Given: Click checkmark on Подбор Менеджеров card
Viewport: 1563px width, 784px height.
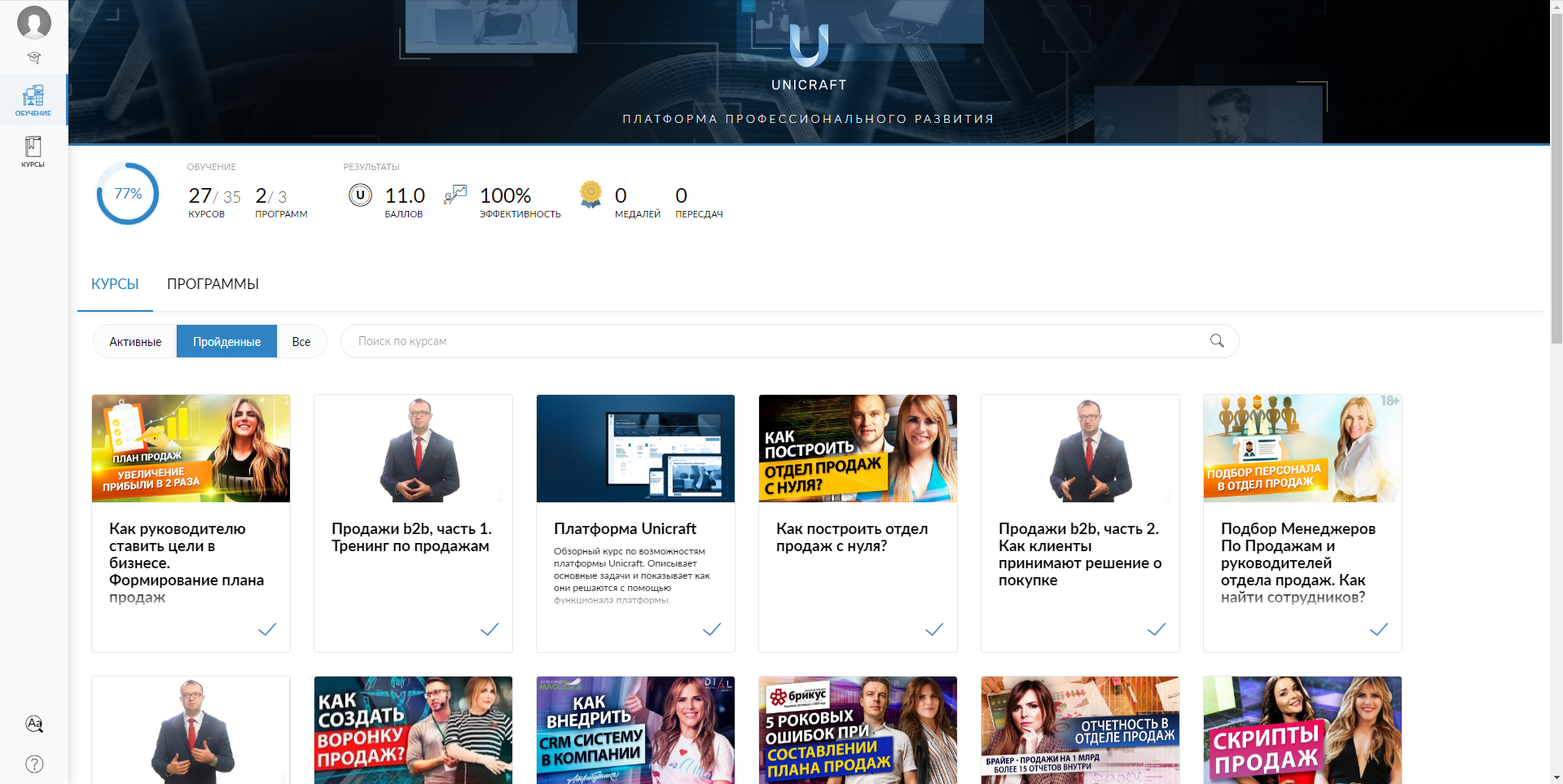Looking at the screenshot, I should click(x=1379, y=629).
